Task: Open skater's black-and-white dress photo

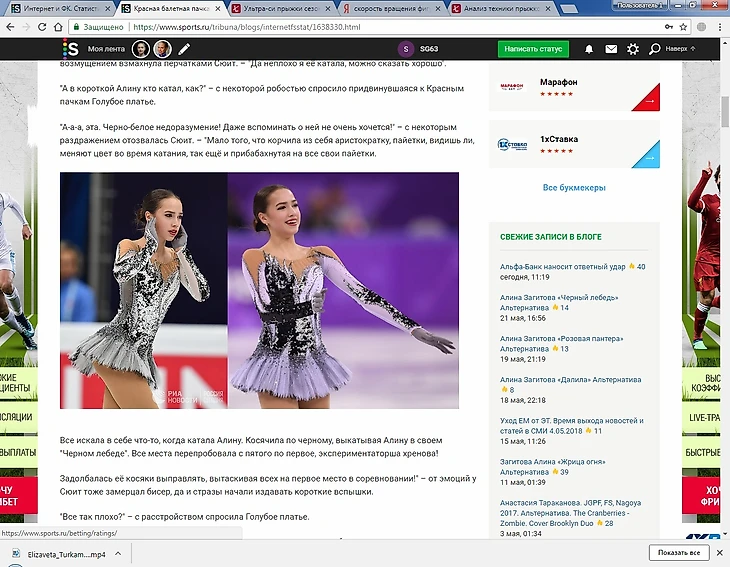Action: (x=259, y=290)
